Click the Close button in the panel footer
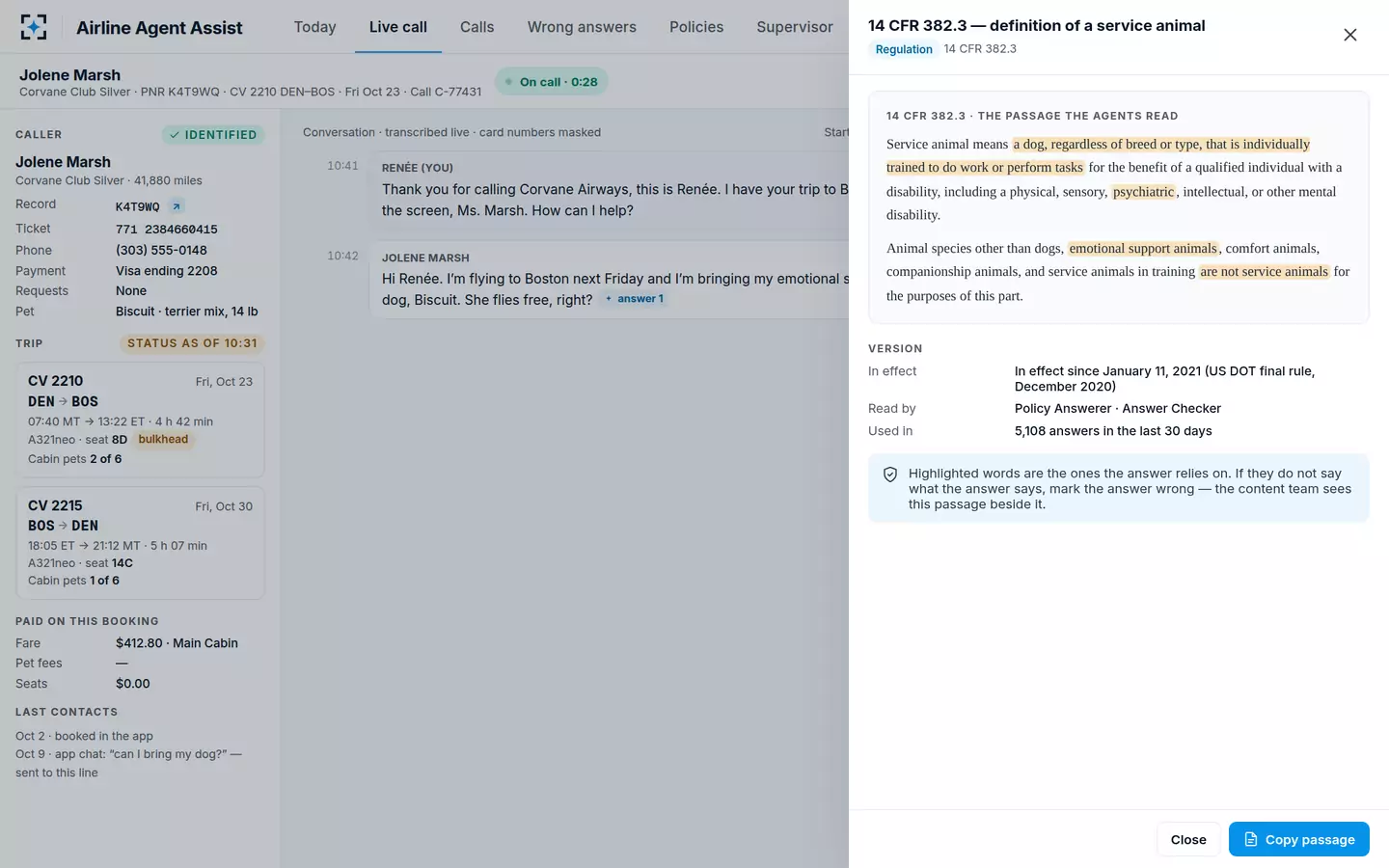This screenshot has height=868, width=1389. [x=1188, y=839]
